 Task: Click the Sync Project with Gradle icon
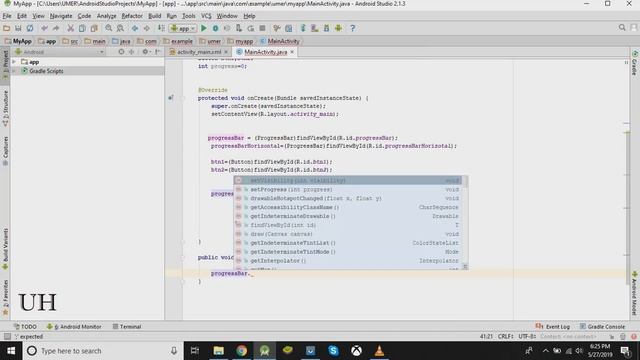tap(303, 28)
